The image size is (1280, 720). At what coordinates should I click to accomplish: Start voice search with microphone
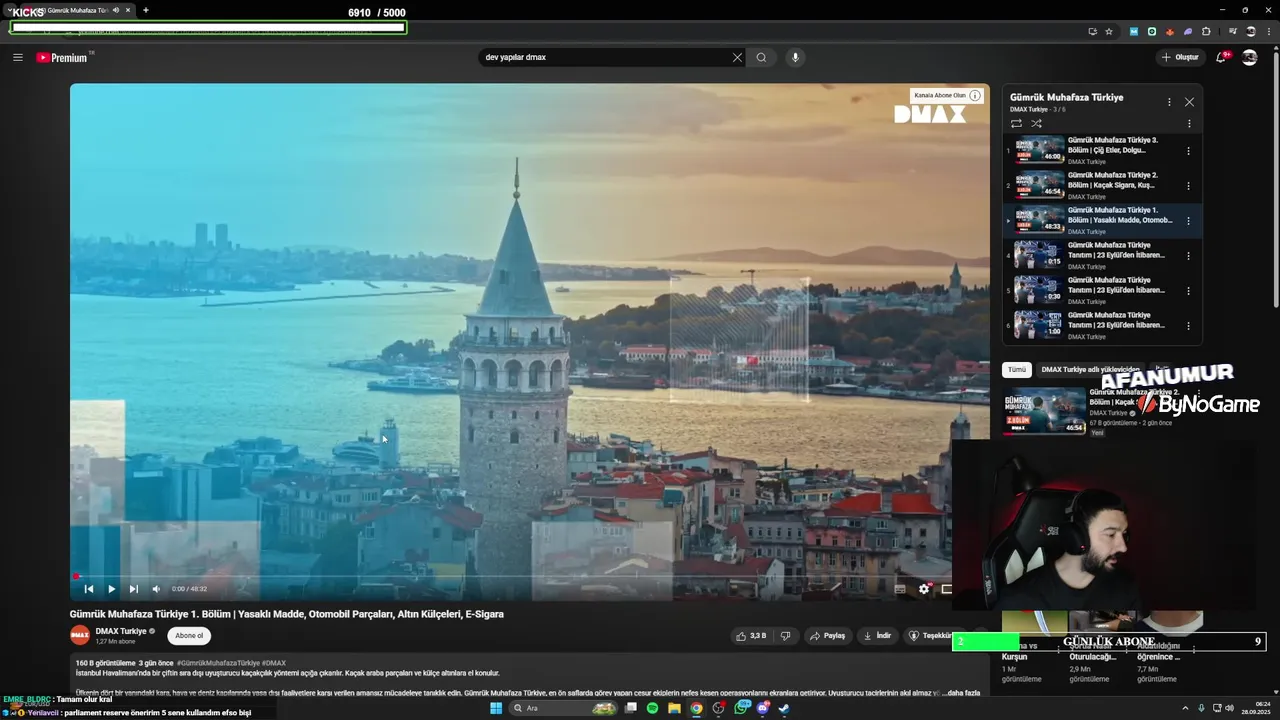[x=795, y=57]
